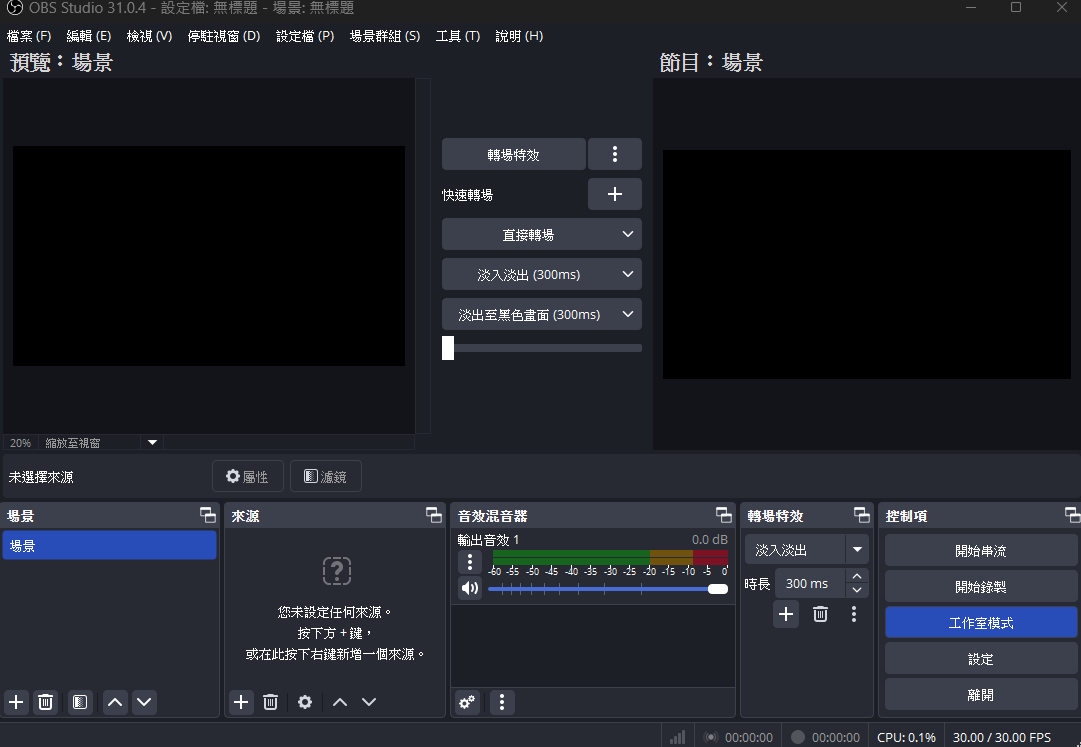Add a new source with plus icon
Screen dimensions: 1081x747
click(241, 702)
